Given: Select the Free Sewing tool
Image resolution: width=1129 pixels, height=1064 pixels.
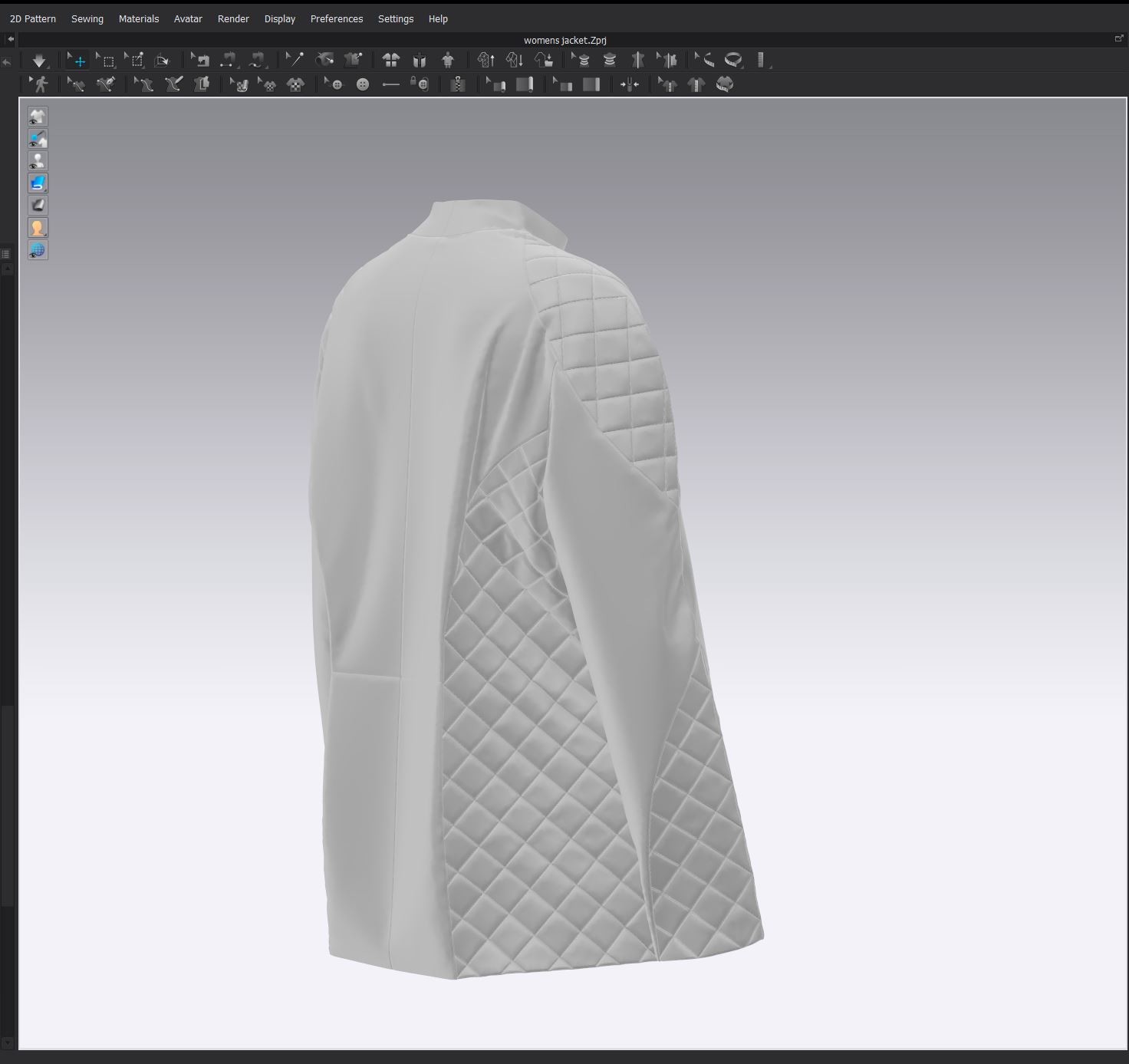Looking at the screenshot, I should pyautogui.click(x=106, y=84).
